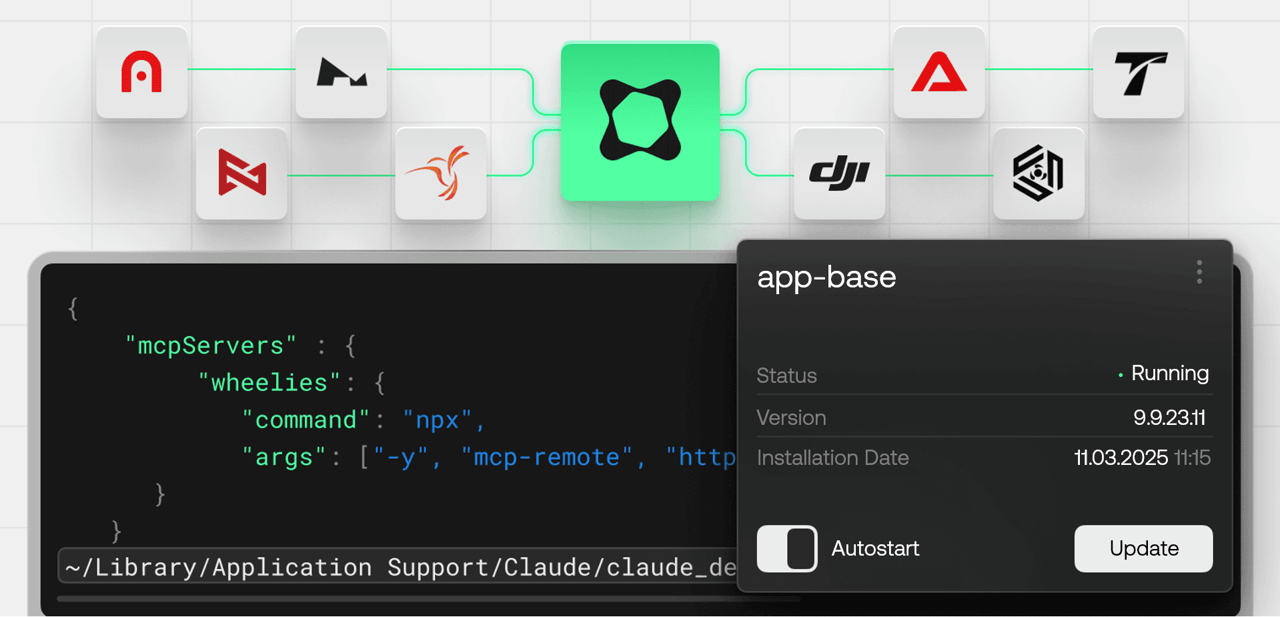Click the "mcpServers" key in the JSON
The width and height of the screenshot is (1280, 617).
(211, 346)
